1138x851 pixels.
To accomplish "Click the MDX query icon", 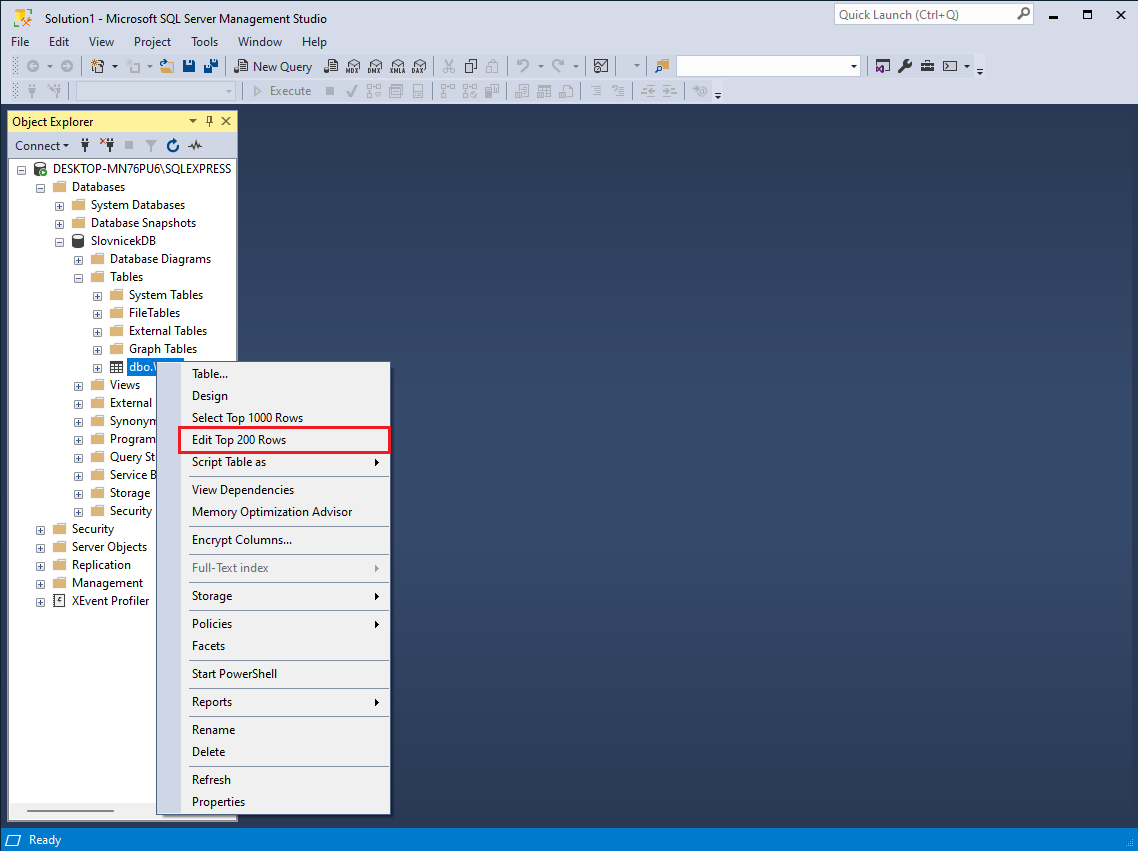I will point(352,66).
